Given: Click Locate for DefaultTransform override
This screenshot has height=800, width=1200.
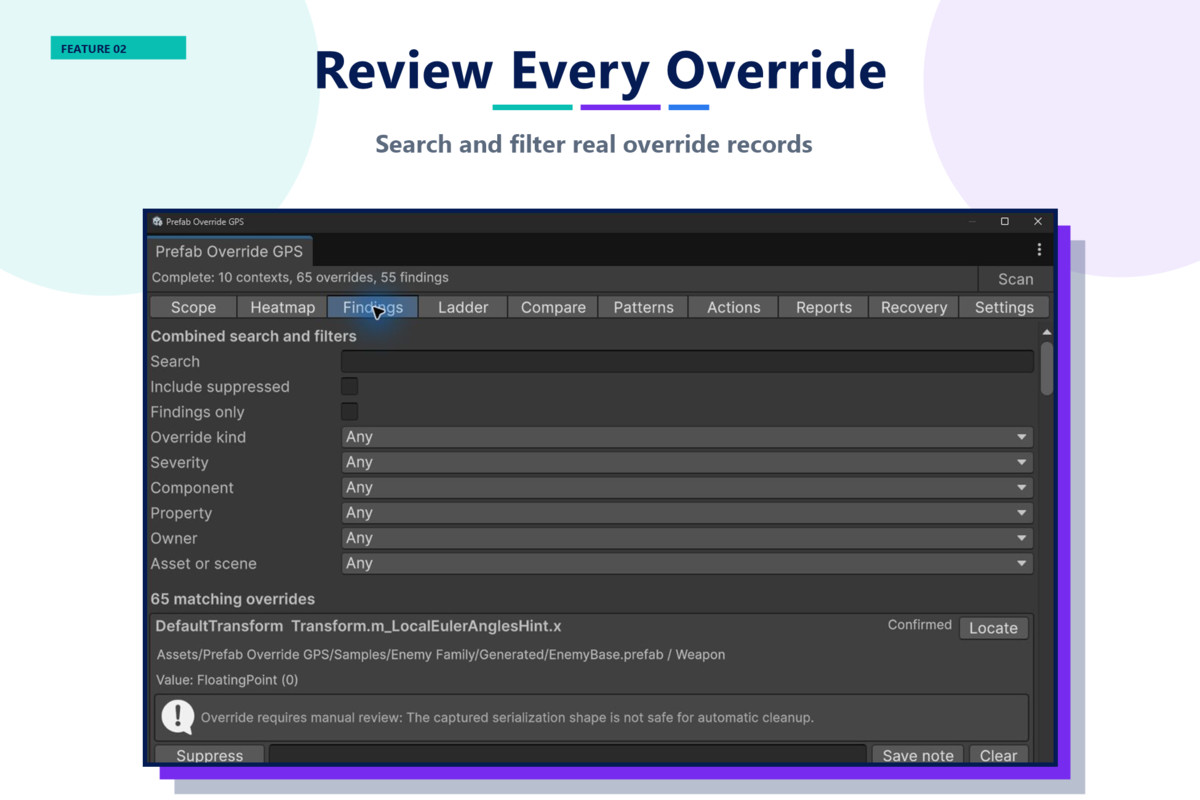Looking at the screenshot, I should [x=993, y=628].
